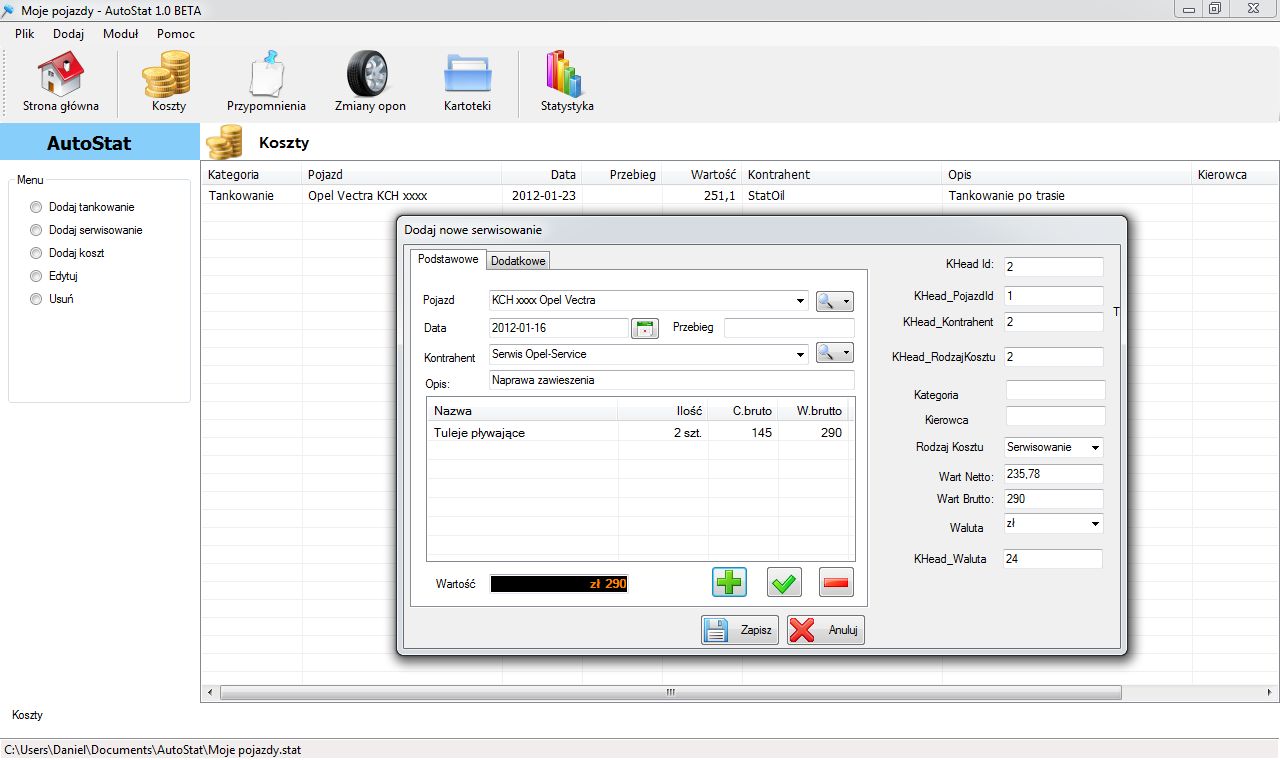The height and width of the screenshot is (760, 1280).
Task: Open Plik menu
Action: (x=25, y=33)
